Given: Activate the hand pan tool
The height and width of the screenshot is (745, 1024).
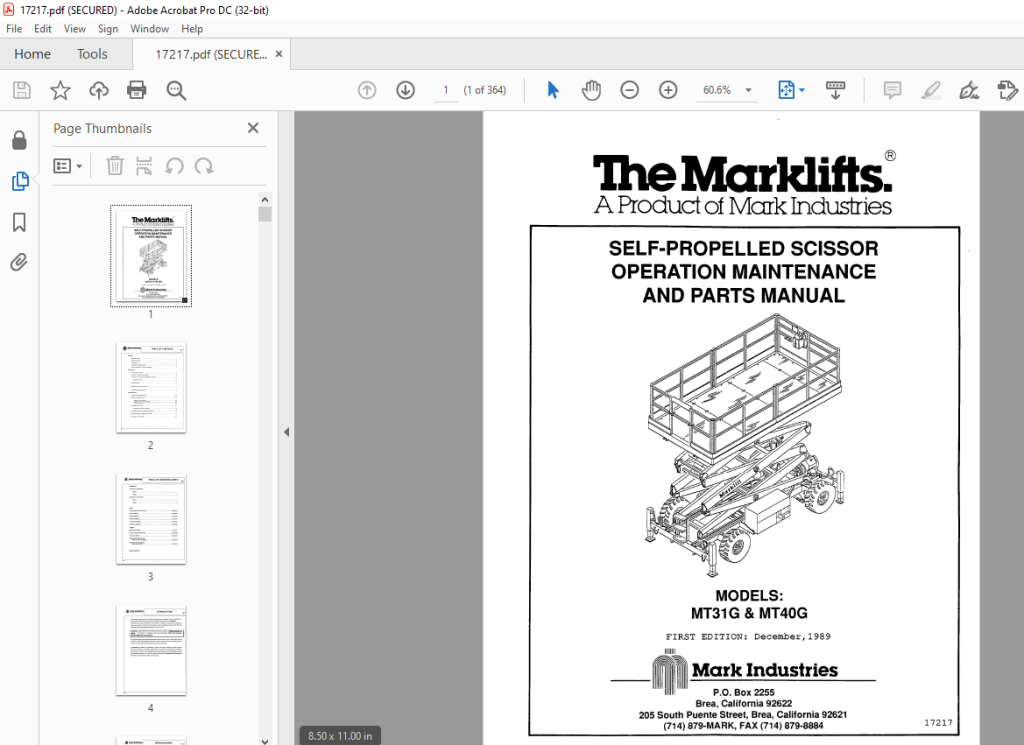Looking at the screenshot, I should [x=591, y=90].
